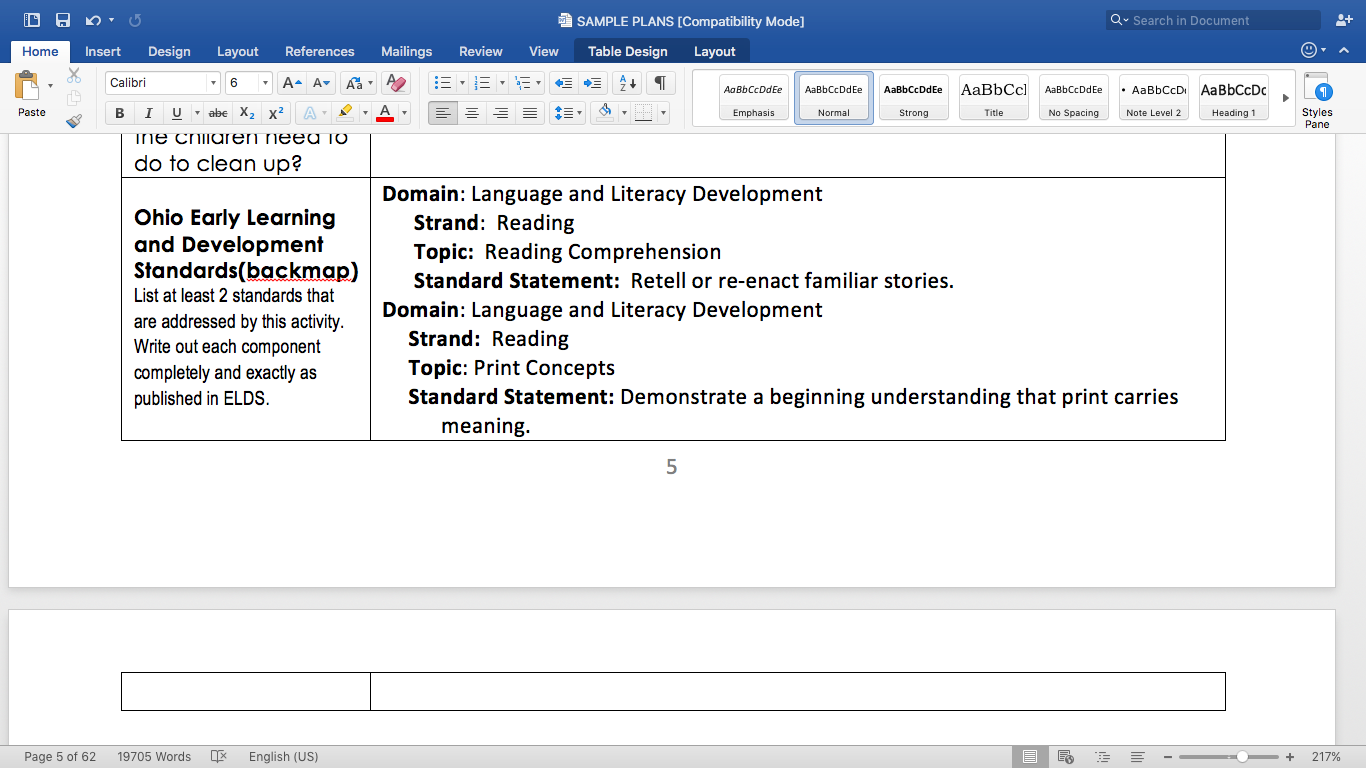
Task: Clear all formatting with eraser icon
Action: pos(396,83)
